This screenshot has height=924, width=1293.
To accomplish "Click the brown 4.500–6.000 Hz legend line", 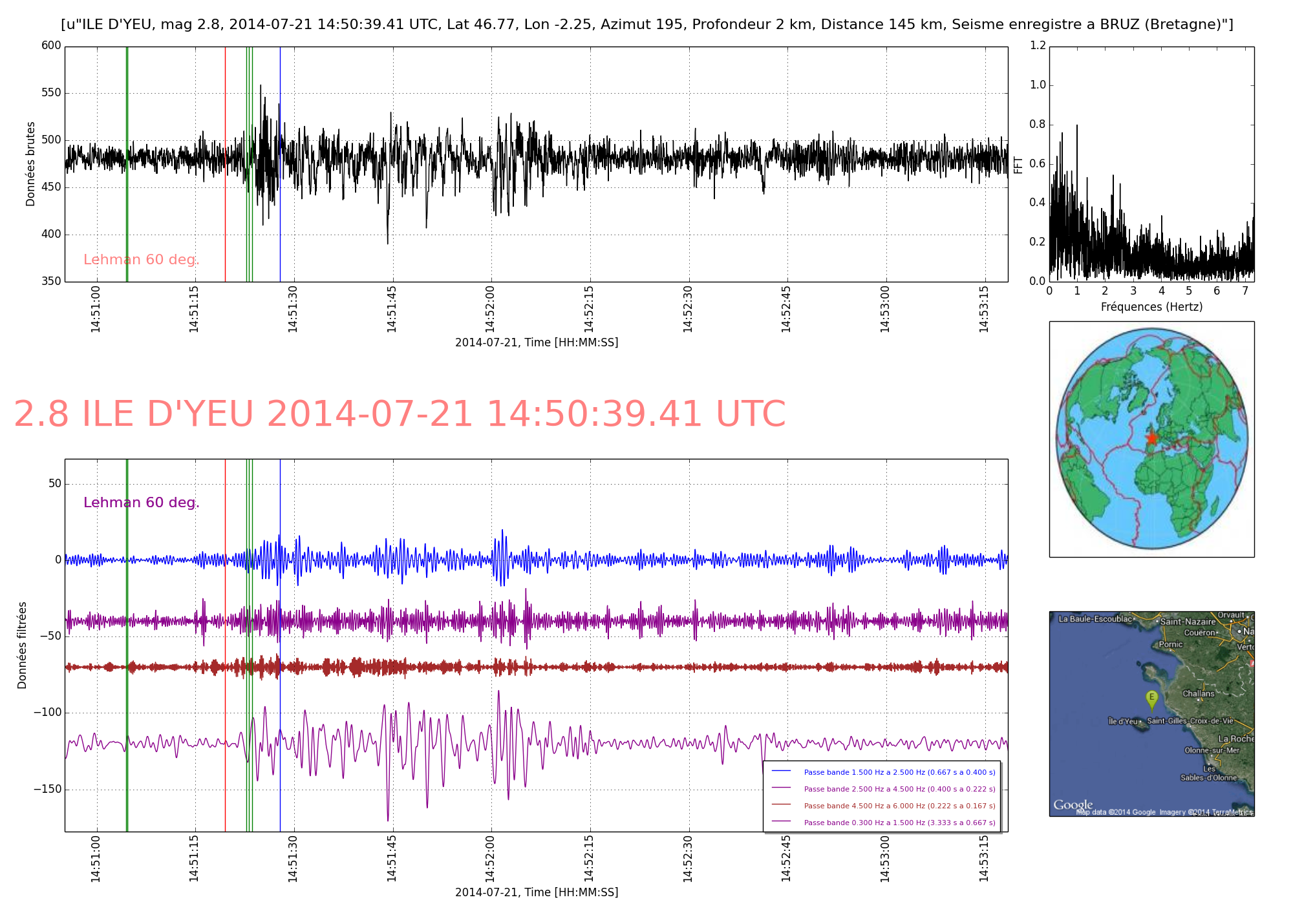I will (781, 805).
